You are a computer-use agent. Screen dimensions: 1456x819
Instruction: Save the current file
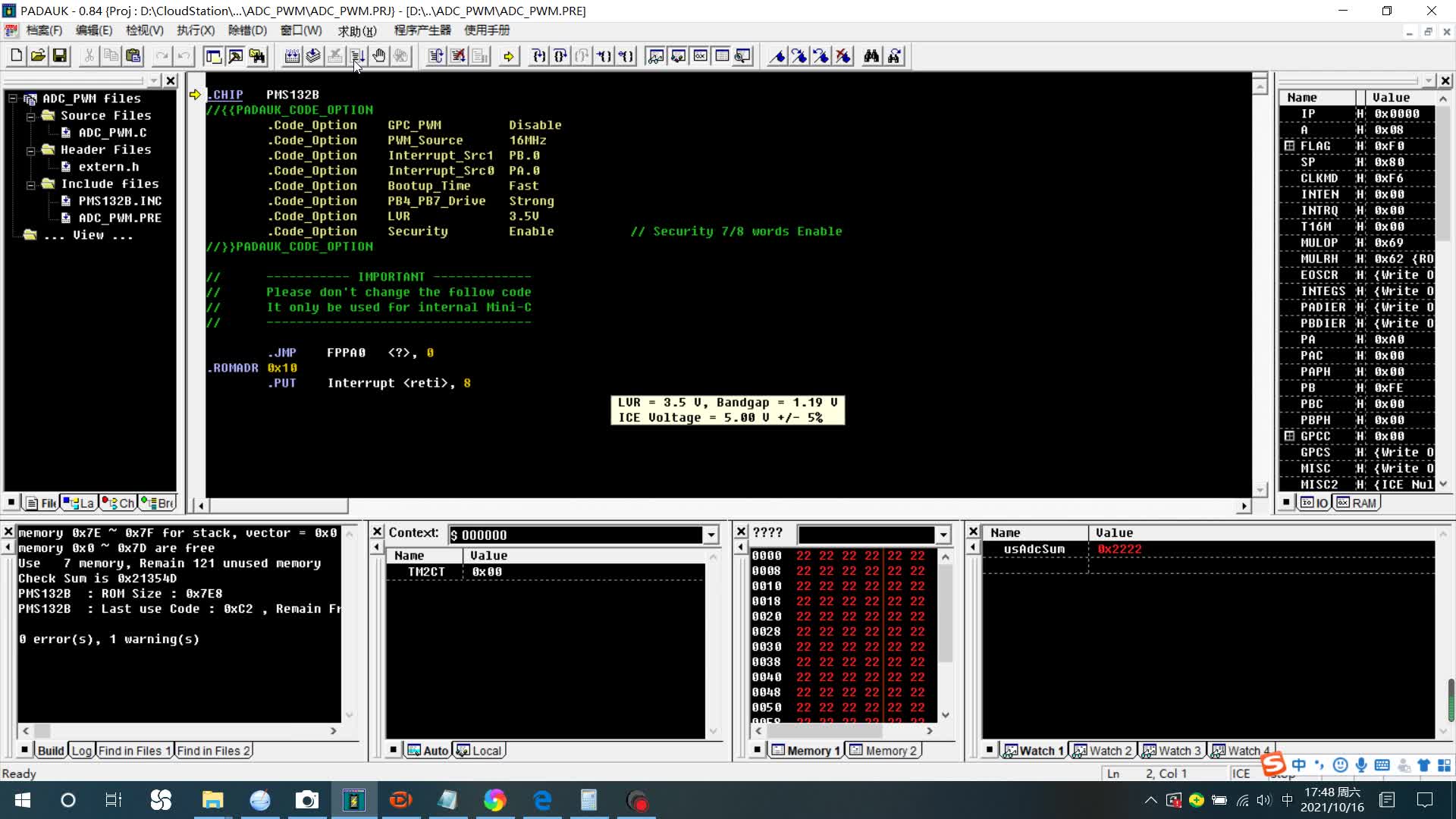pyautogui.click(x=59, y=55)
